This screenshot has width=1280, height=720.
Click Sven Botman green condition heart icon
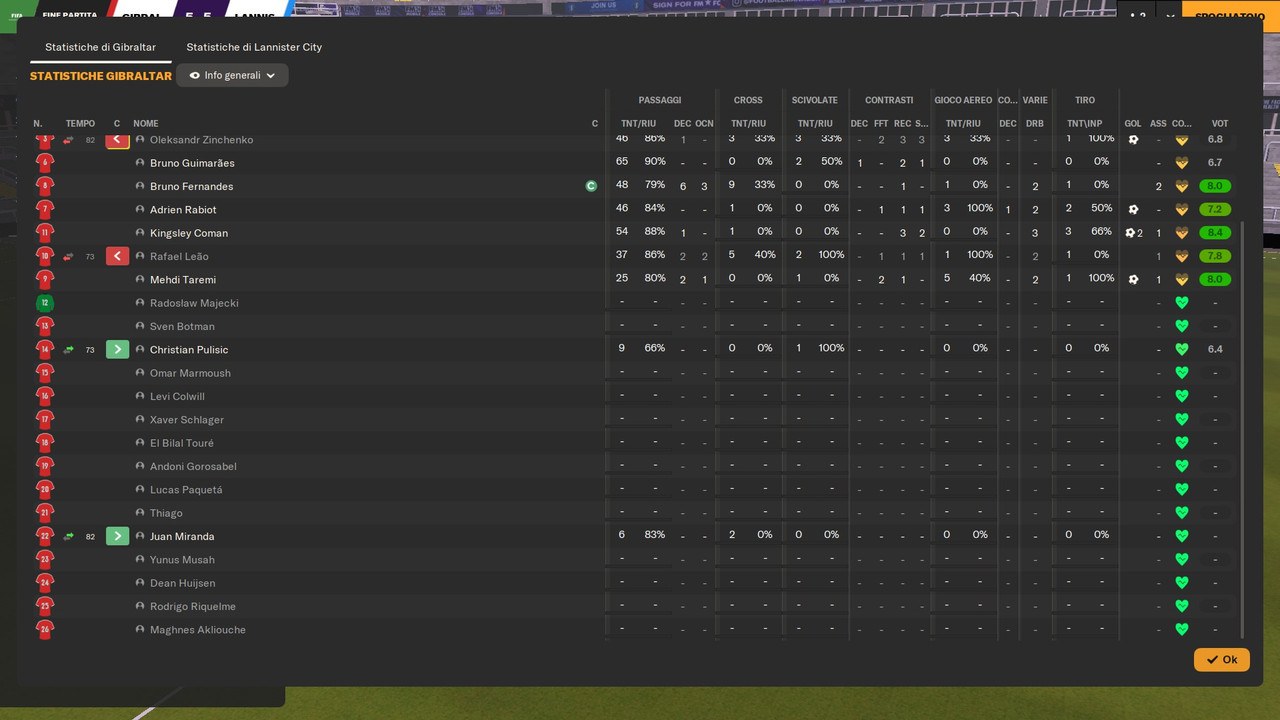(1181, 326)
